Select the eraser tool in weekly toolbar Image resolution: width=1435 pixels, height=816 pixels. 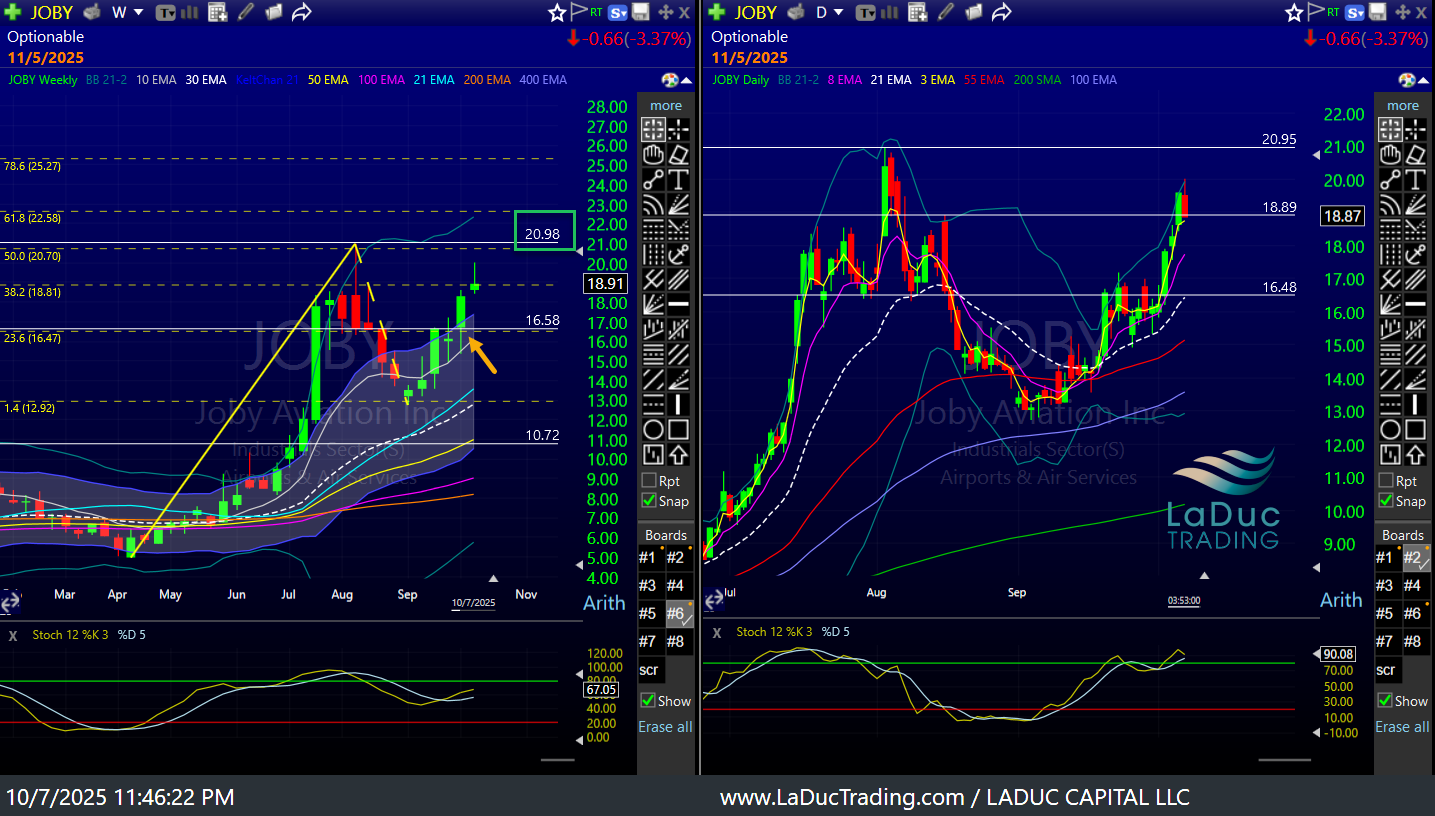coord(678,154)
